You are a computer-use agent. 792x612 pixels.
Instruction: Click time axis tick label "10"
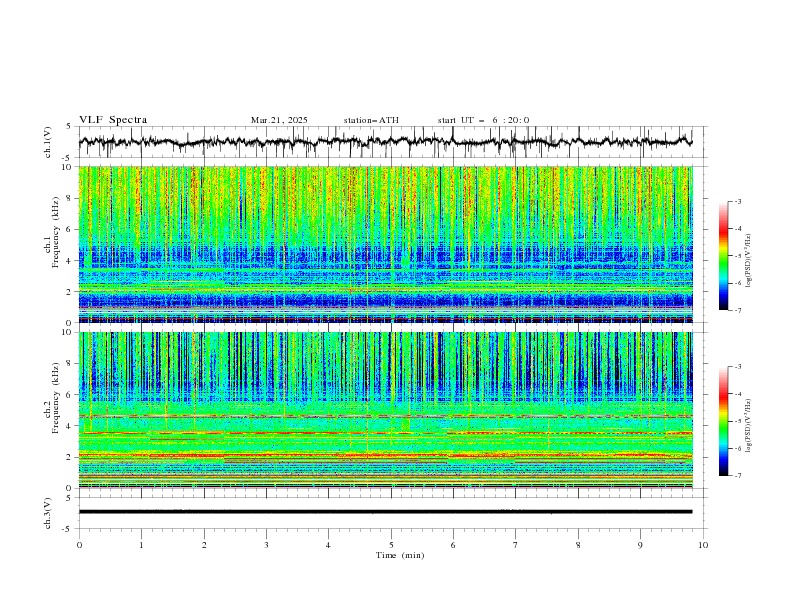pyautogui.click(x=703, y=545)
